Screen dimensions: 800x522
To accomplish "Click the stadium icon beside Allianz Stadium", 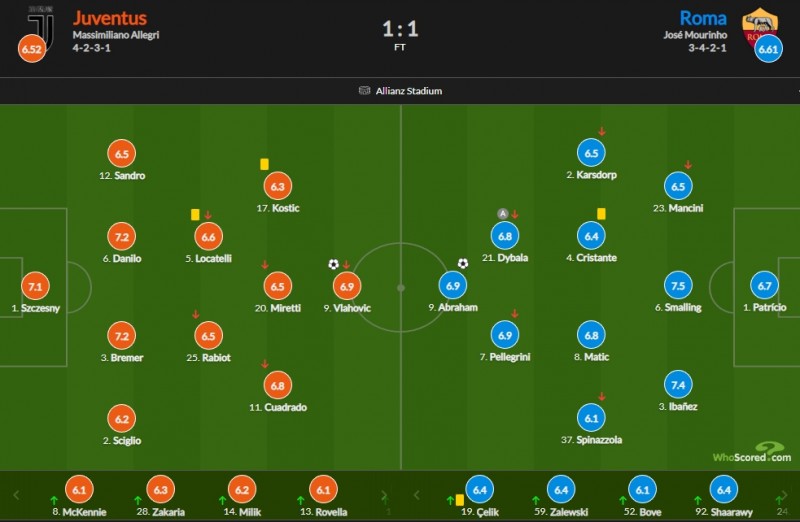I will [x=364, y=91].
